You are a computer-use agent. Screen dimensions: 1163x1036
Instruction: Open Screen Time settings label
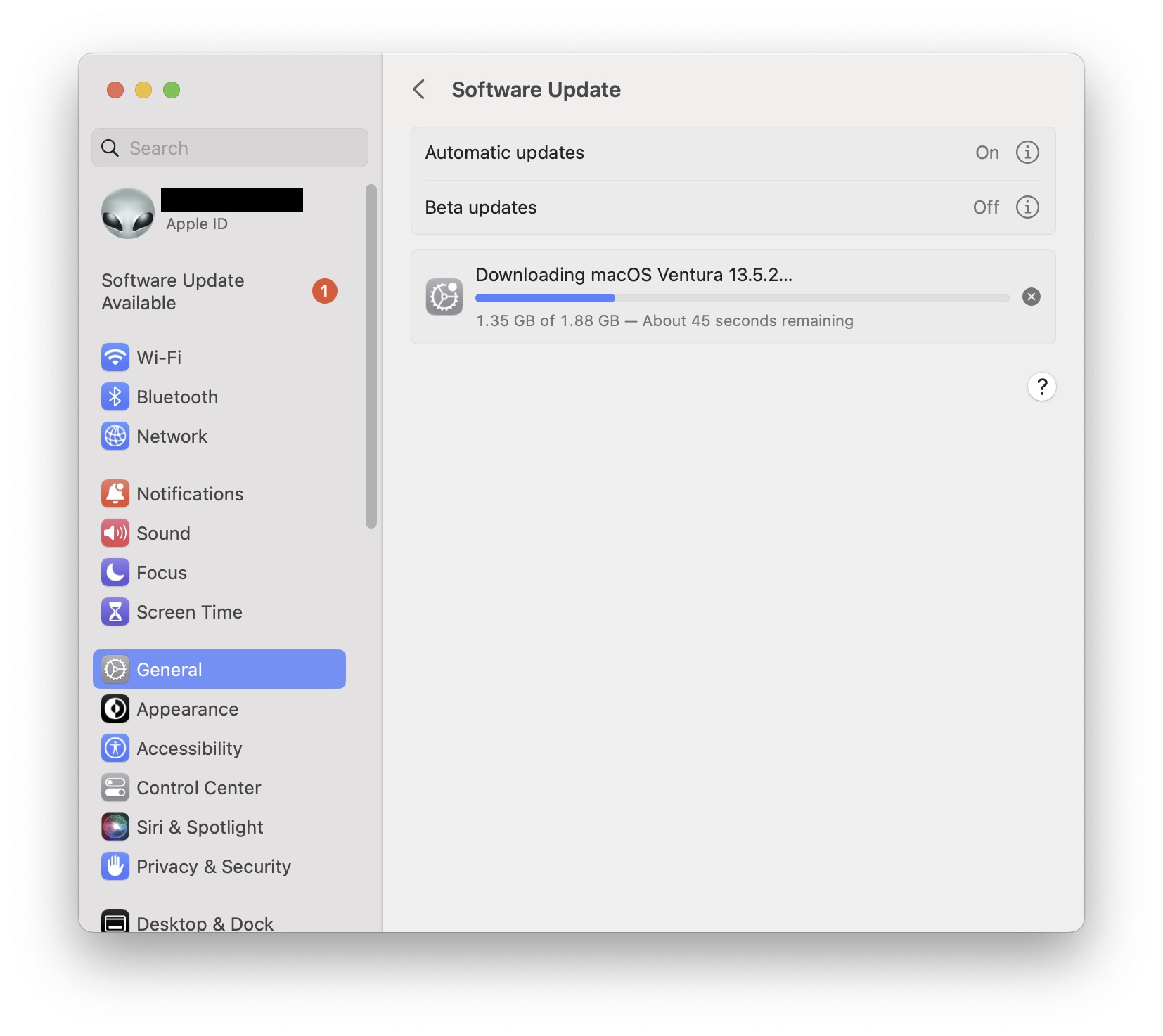(189, 612)
